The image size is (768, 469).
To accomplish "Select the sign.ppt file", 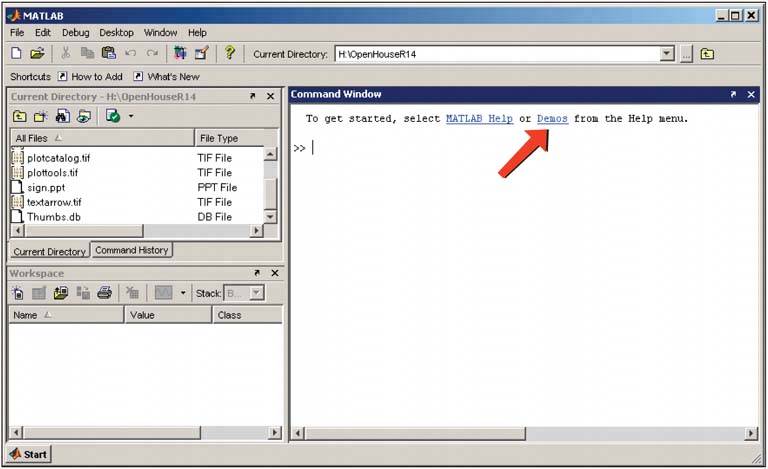I will click(46, 187).
